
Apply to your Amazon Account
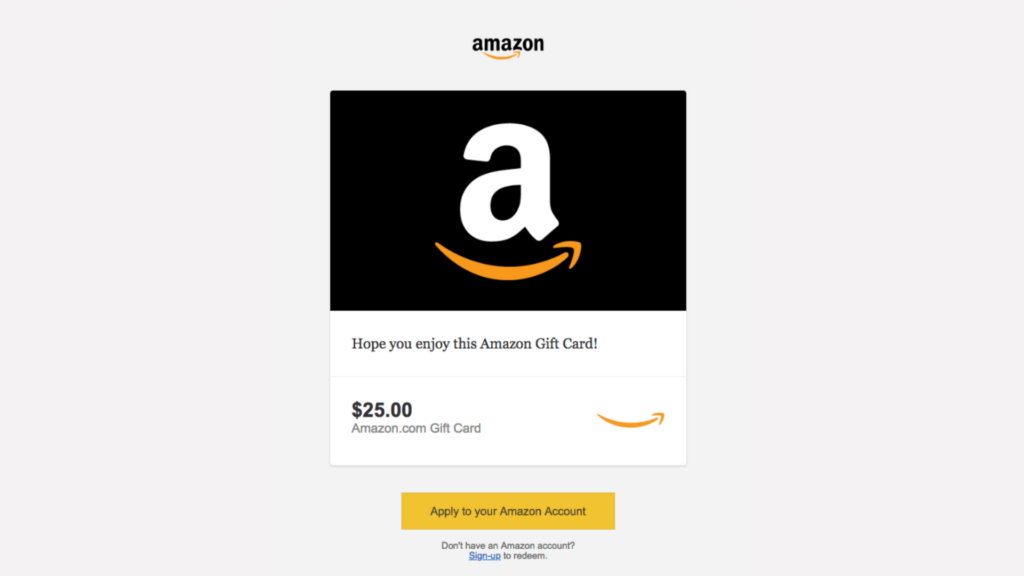pyautogui.click(x=508, y=511)
